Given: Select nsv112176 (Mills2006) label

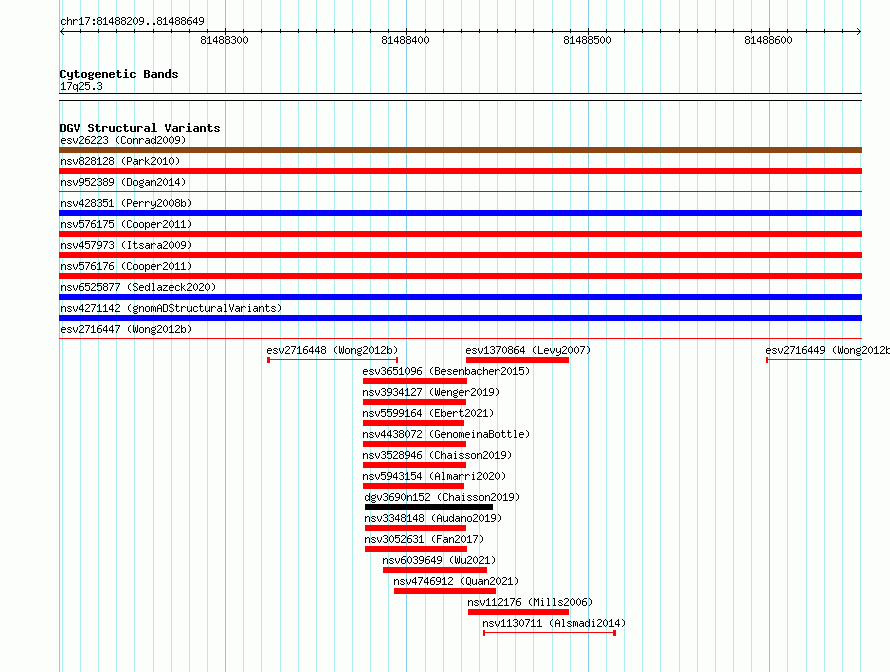Looking at the screenshot, I should pos(530,602).
